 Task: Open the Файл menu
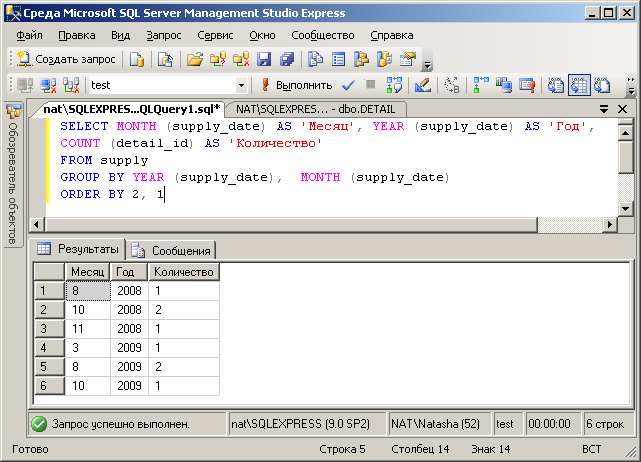click(x=29, y=36)
